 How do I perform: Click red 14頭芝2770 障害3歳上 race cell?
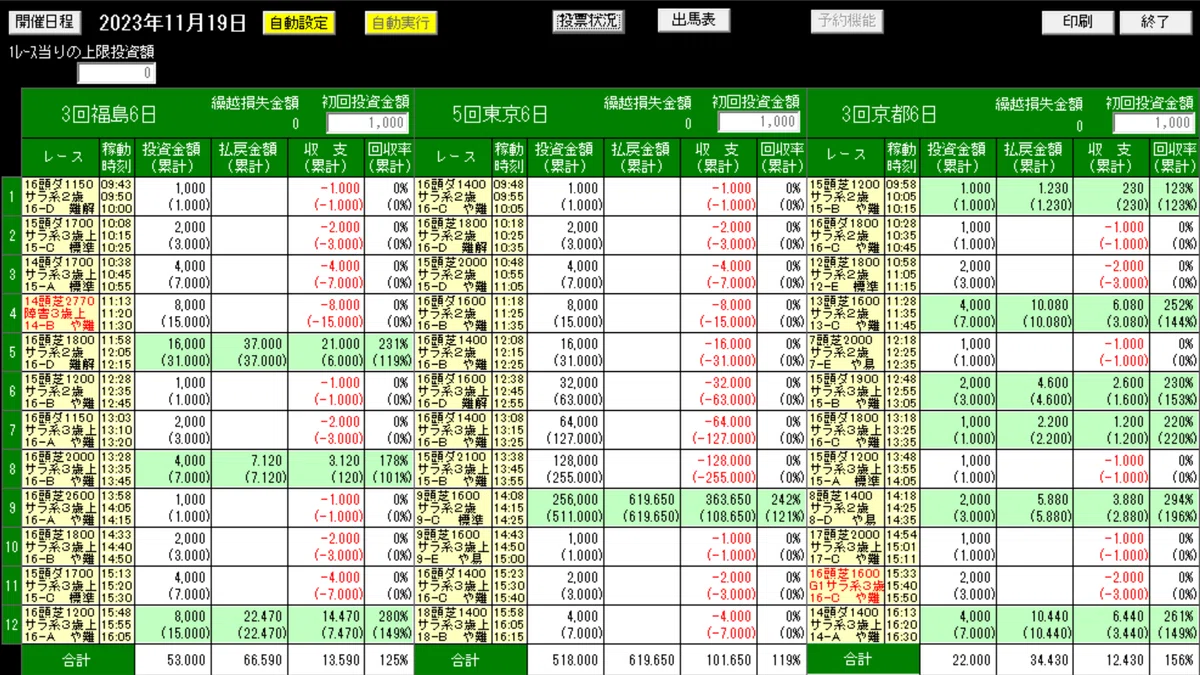59,313
